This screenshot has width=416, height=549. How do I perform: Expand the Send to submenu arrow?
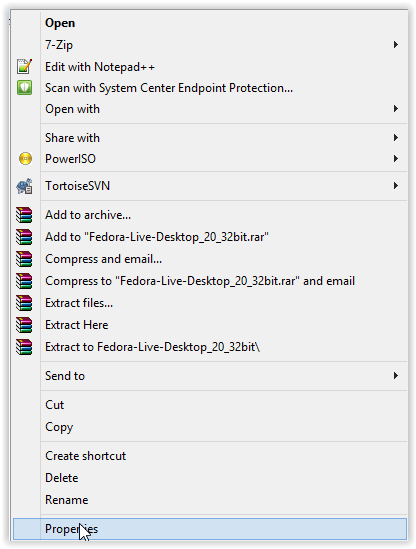click(396, 376)
